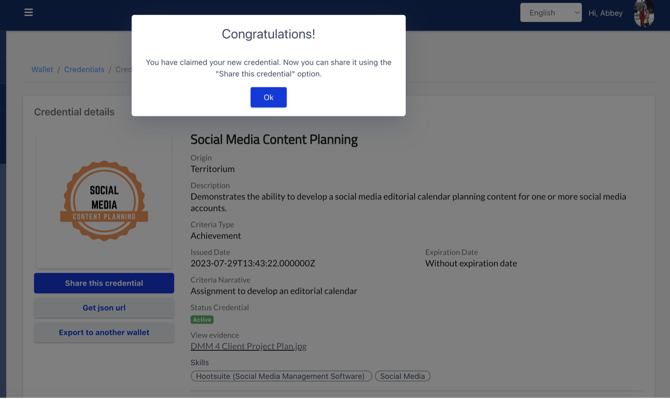Open the DMM 4 Client Project Plan.jpg evidence link
The width and height of the screenshot is (670, 399).
pyautogui.click(x=248, y=346)
